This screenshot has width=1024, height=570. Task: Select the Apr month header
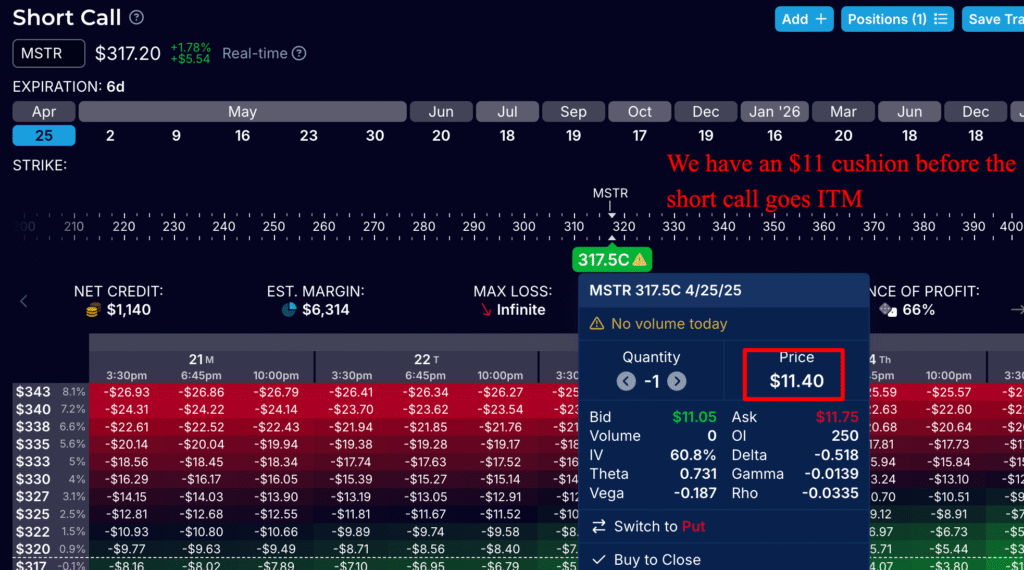[44, 112]
